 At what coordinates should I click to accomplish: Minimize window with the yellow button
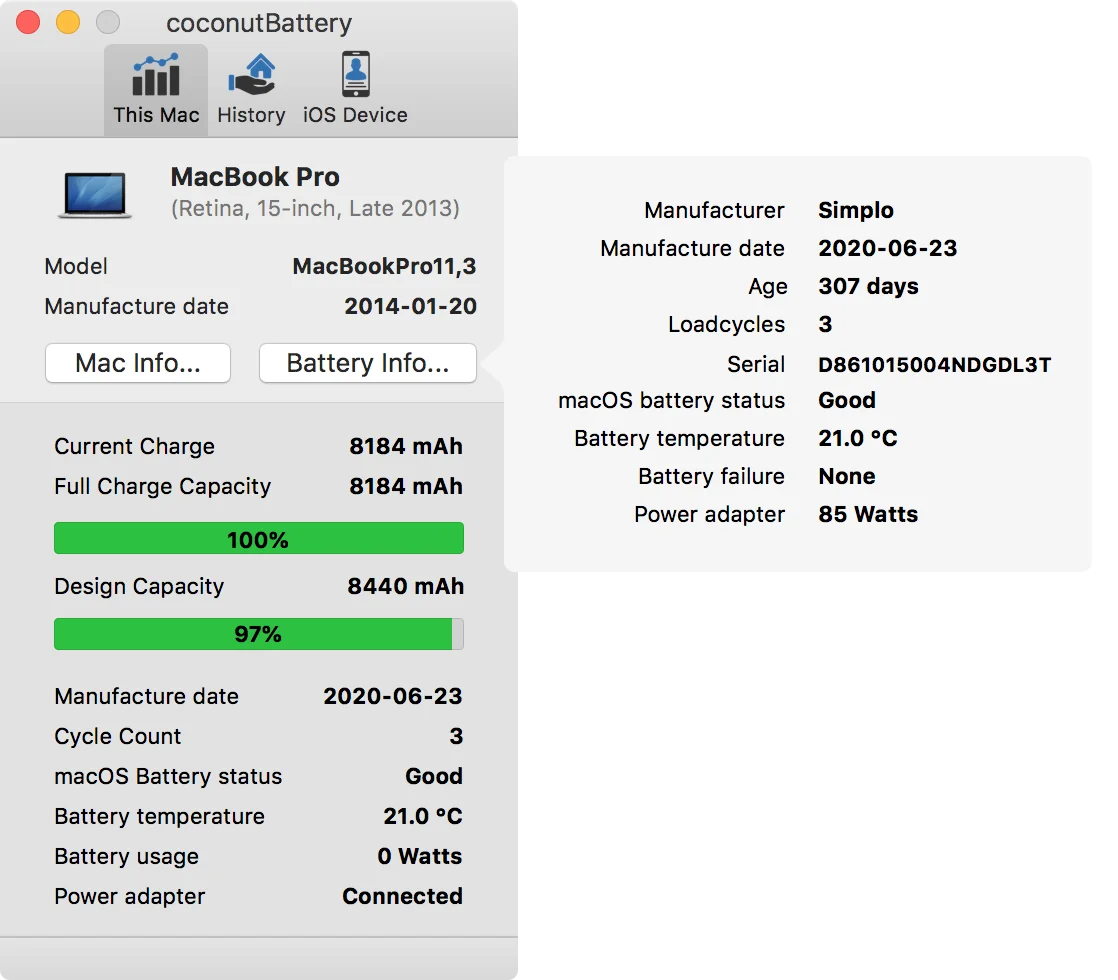[68, 22]
